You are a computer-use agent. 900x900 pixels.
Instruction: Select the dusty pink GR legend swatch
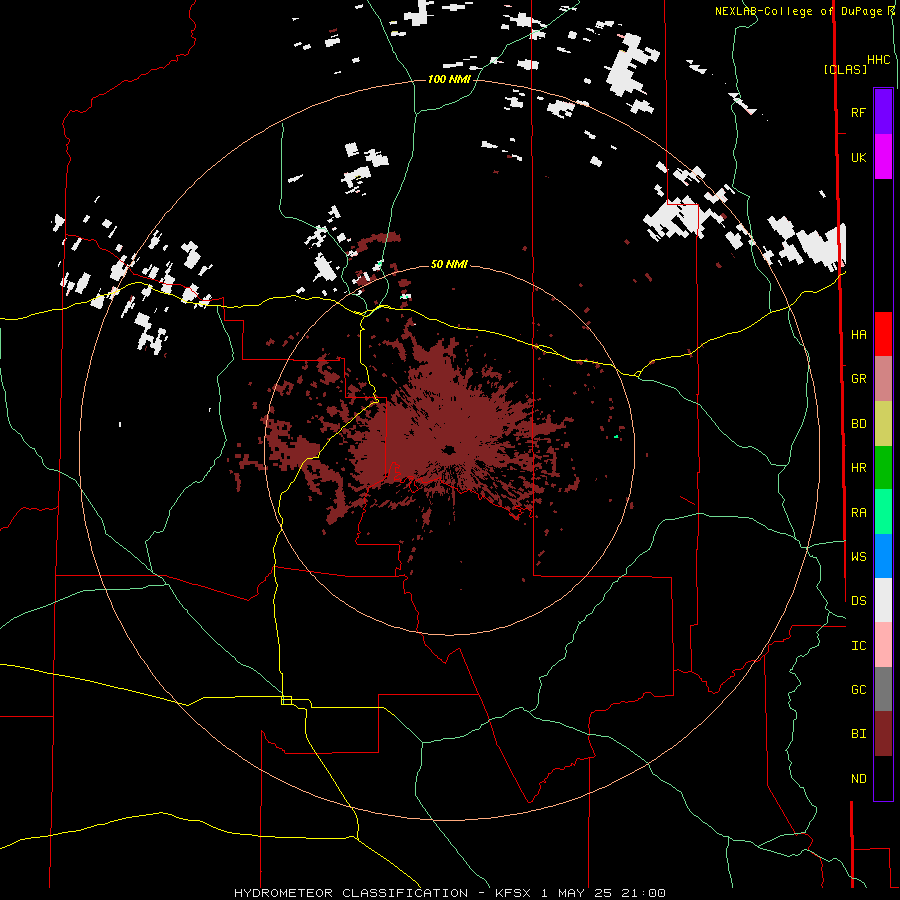pyautogui.click(x=883, y=379)
